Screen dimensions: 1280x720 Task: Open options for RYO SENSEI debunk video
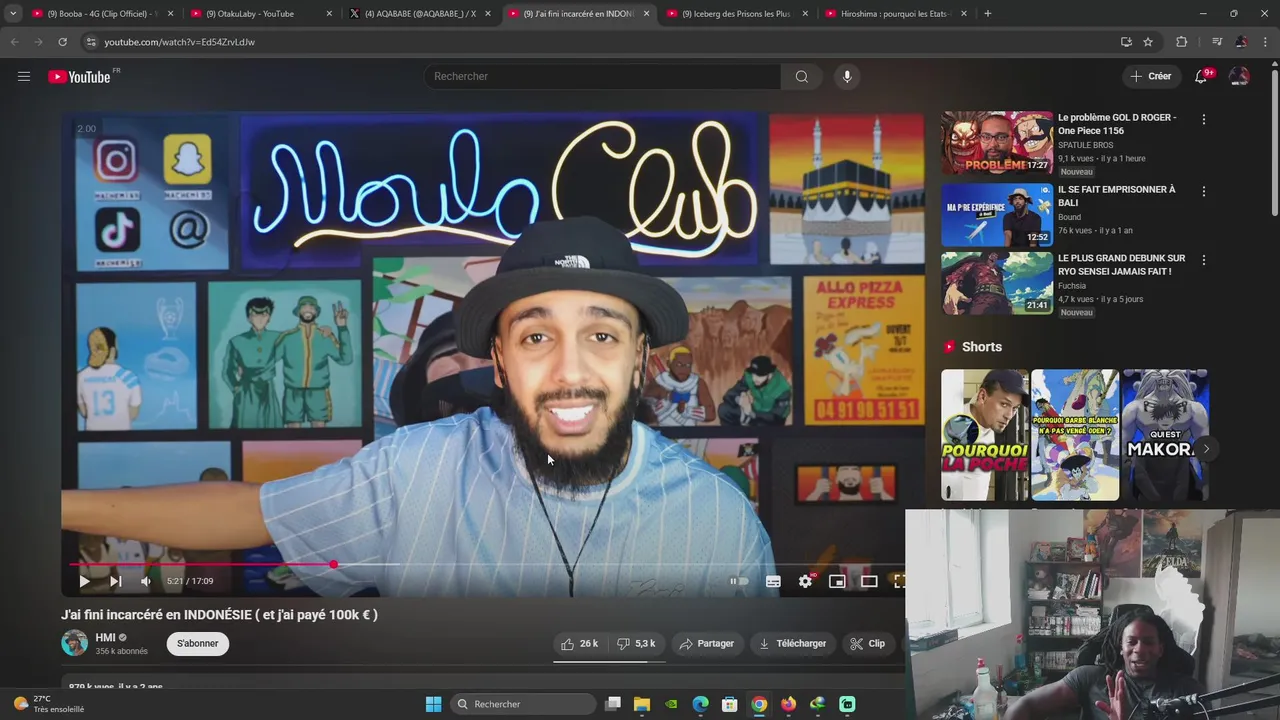pos(1203,260)
